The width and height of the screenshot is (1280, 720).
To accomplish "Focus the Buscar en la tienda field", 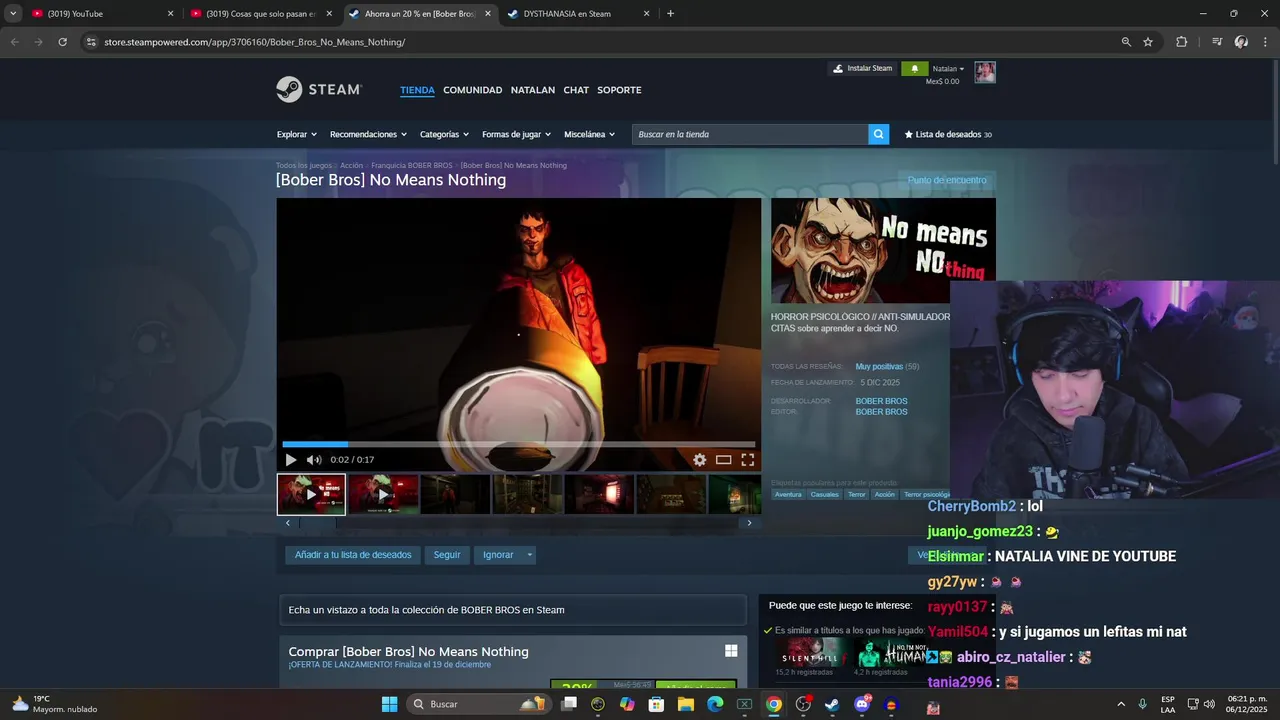I will (x=750, y=134).
